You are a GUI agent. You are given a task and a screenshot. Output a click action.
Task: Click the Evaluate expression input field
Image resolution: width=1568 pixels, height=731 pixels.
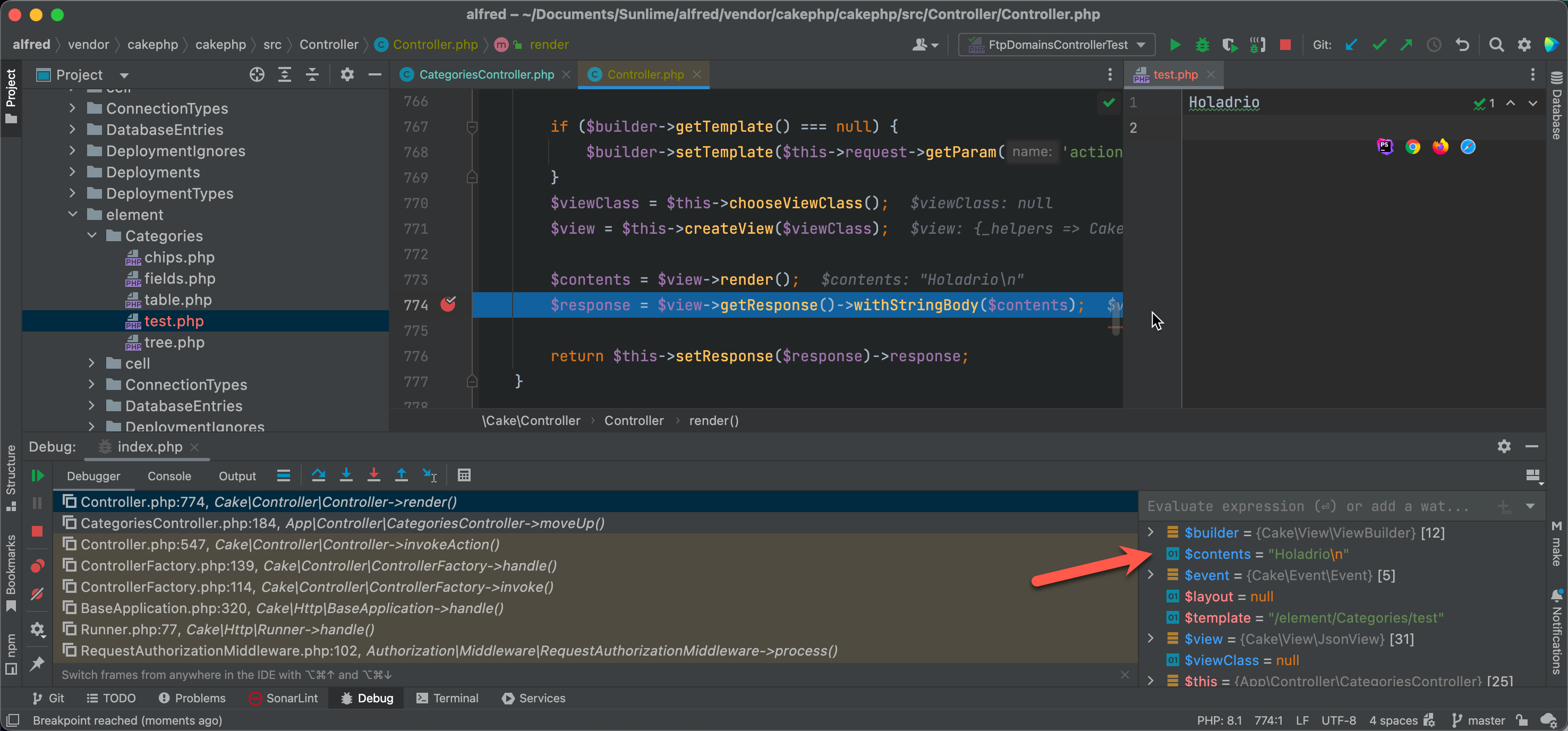[x=1315, y=506]
